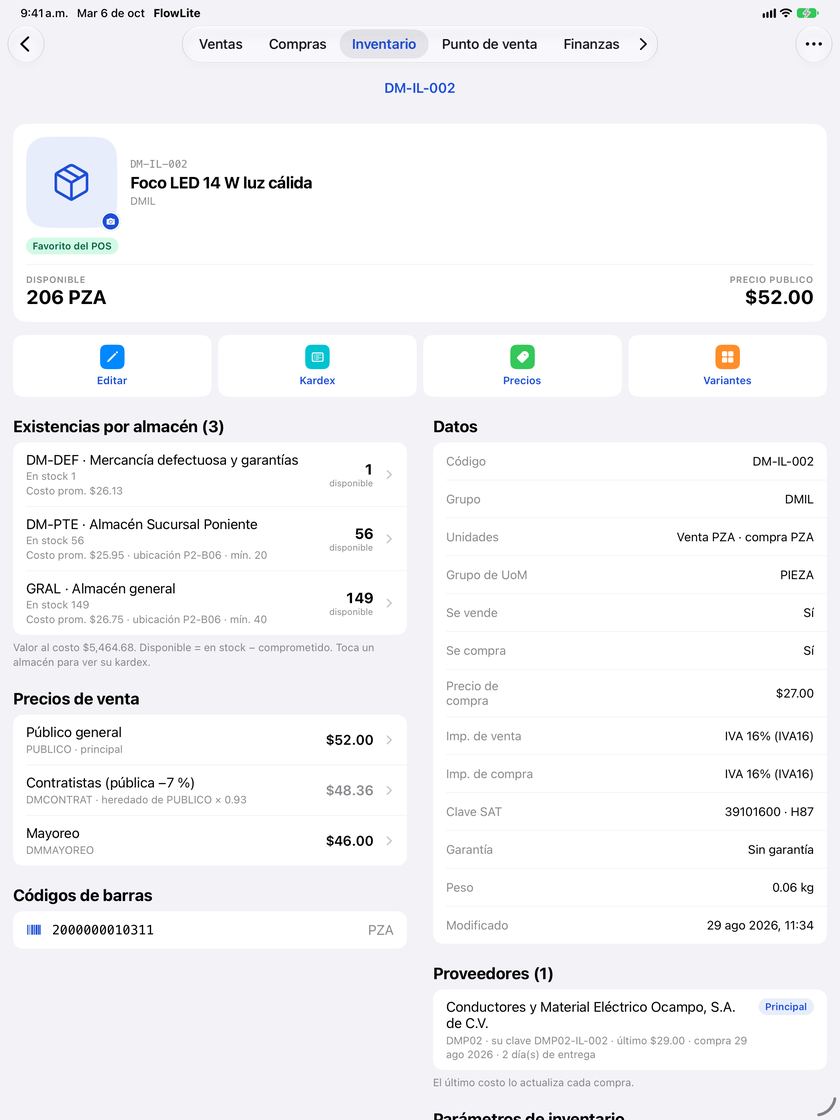Tap the Favorito del POS badge
The image size is (840, 1120).
[x=72, y=246]
